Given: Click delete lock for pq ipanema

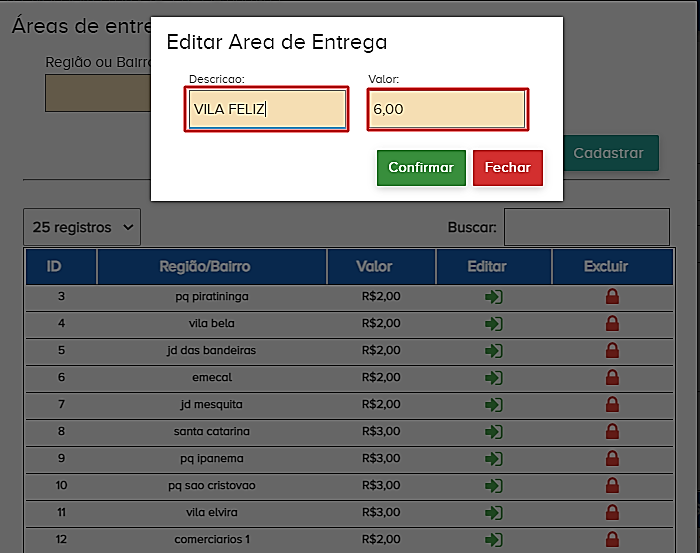Looking at the screenshot, I should pos(612,459).
